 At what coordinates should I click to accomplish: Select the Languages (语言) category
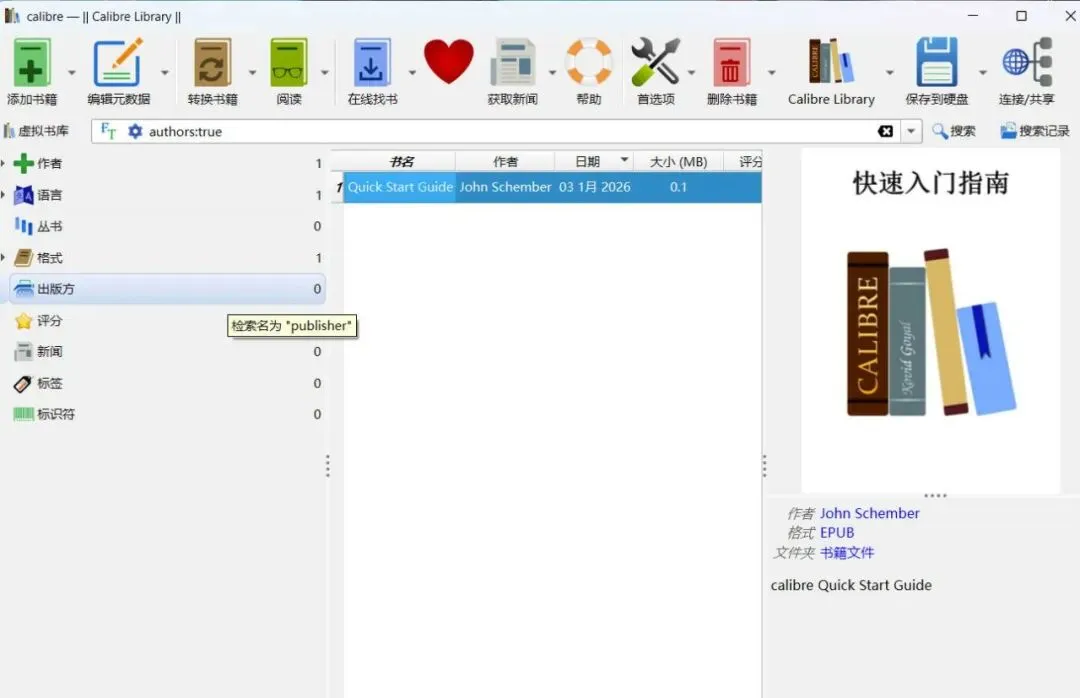tap(167, 195)
